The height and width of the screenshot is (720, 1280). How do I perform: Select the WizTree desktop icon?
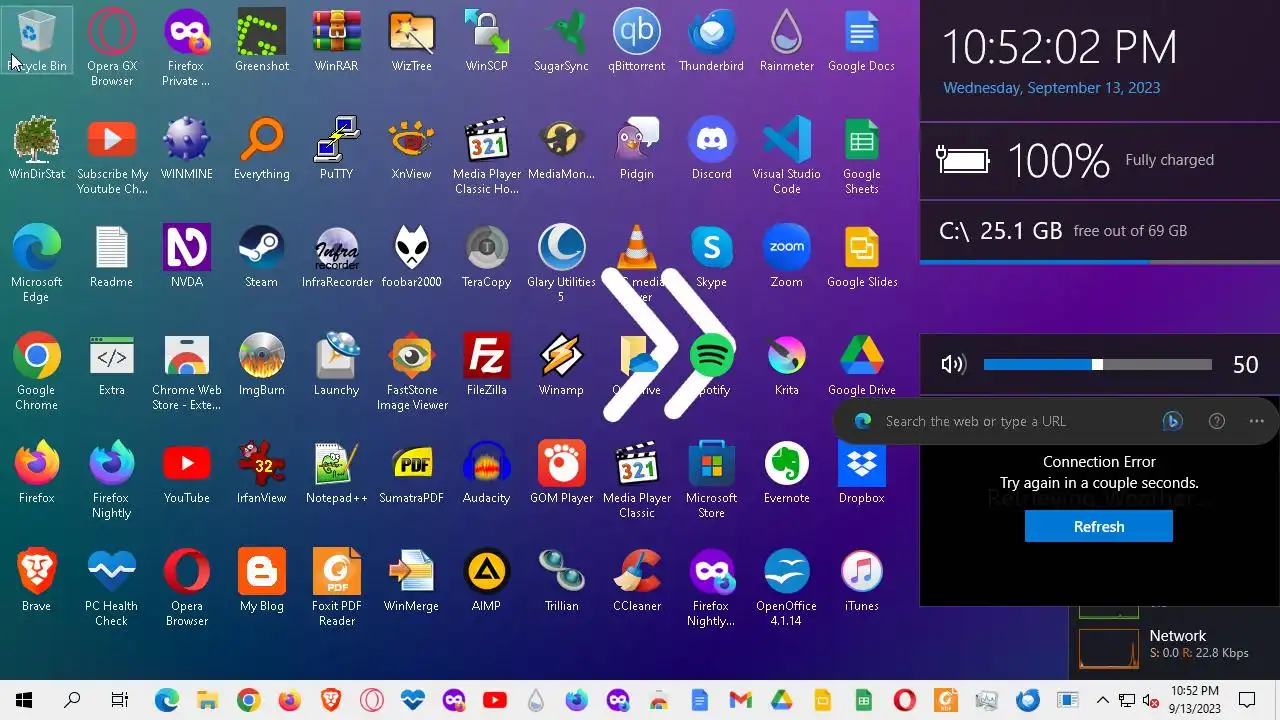click(412, 41)
